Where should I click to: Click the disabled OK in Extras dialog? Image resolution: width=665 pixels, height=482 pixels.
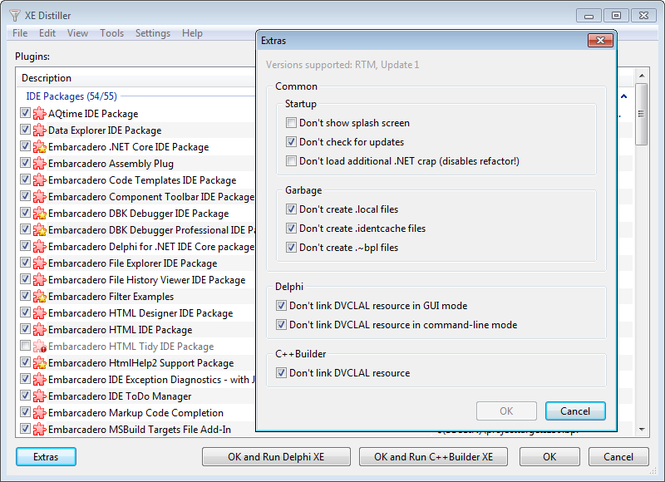(x=506, y=411)
